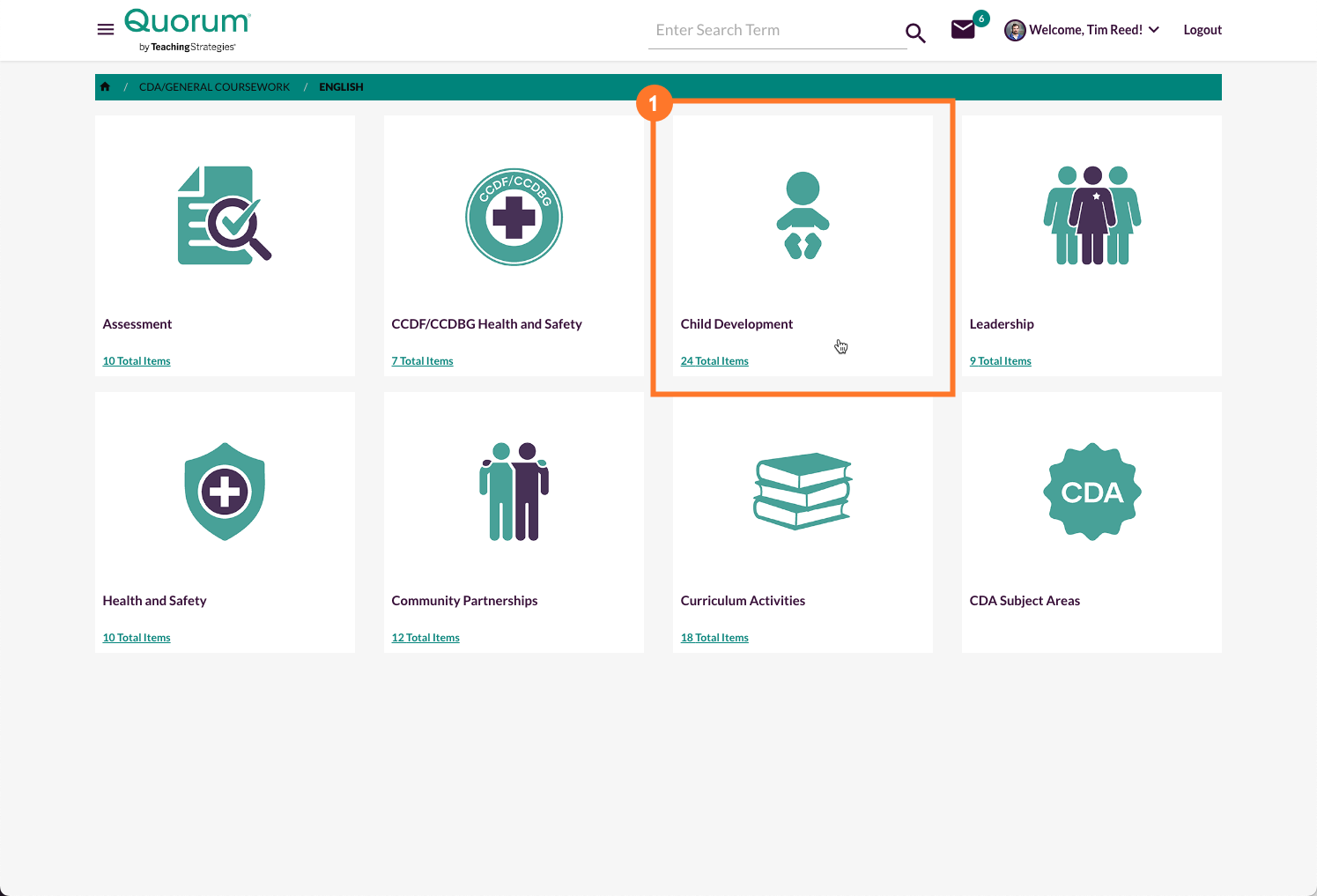
Task: Select the Assessment magnifying-glass document icon
Action: point(224,216)
